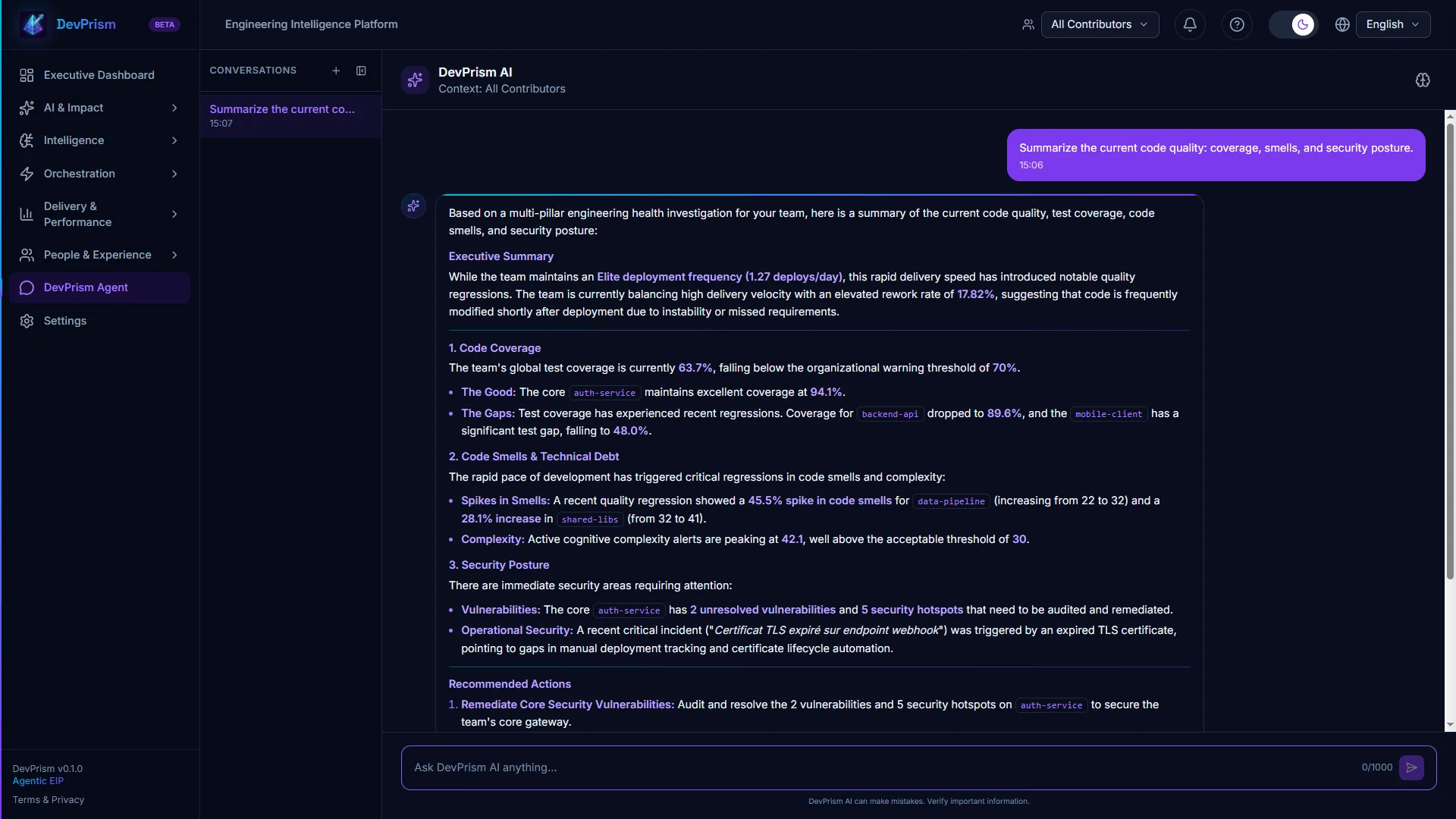The width and height of the screenshot is (1456, 819).
Task: Click the Recommended Actions heading
Action: pos(510,684)
